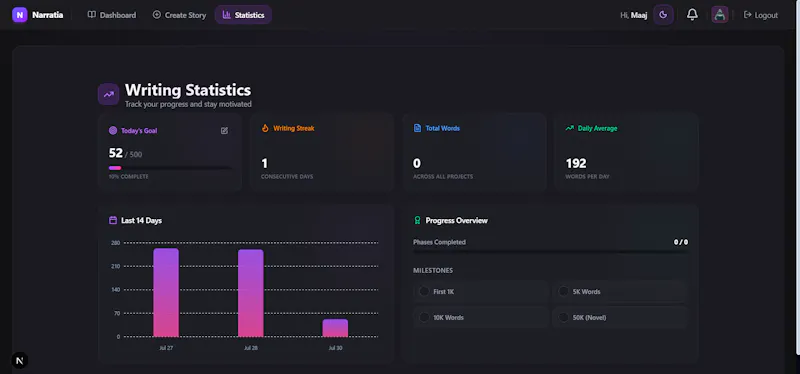Click the 192 daily average value
Image resolution: width=800 pixels, height=374 pixels.
click(x=576, y=163)
